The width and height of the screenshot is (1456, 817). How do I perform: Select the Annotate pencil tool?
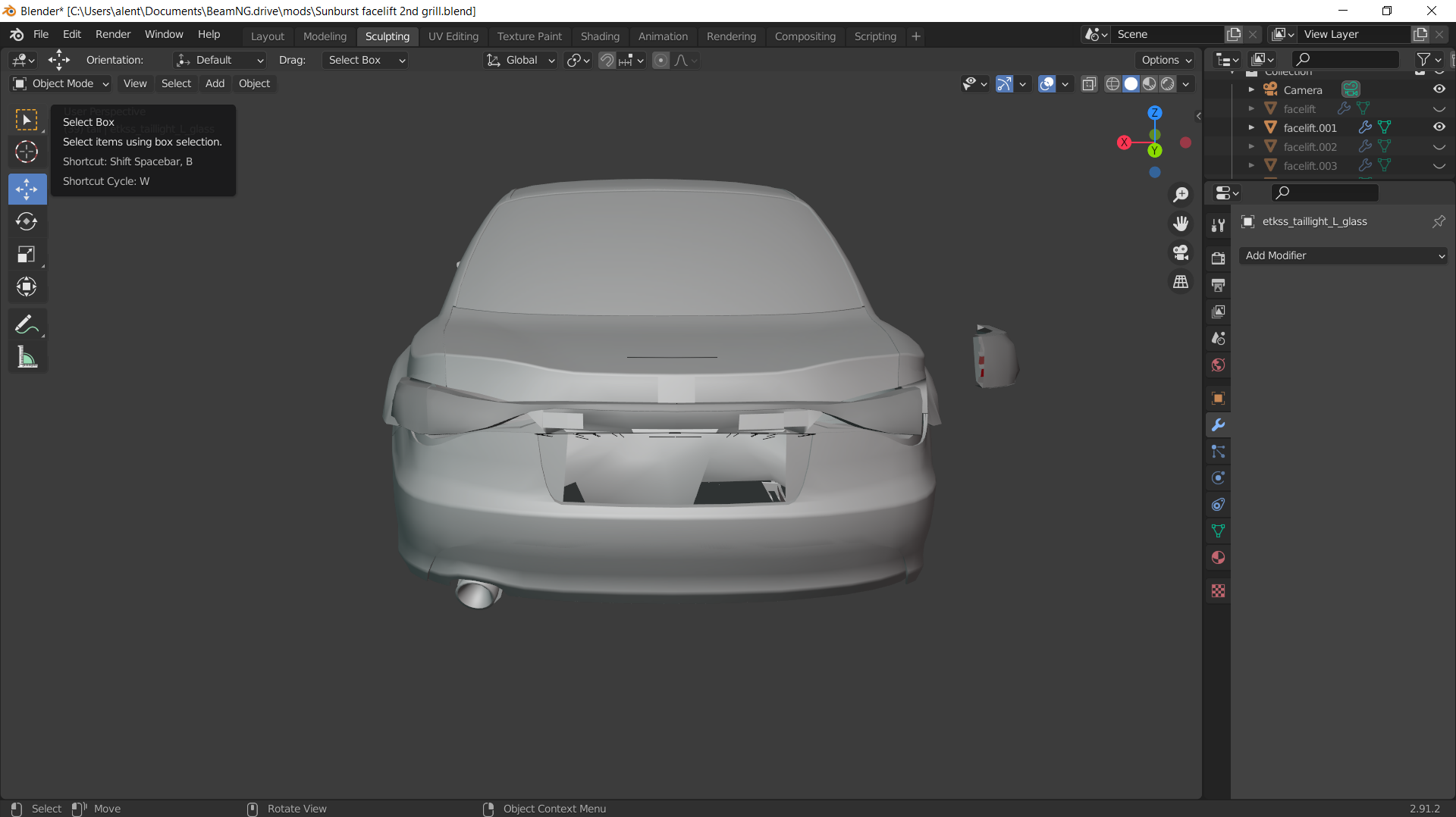point(27,324)
